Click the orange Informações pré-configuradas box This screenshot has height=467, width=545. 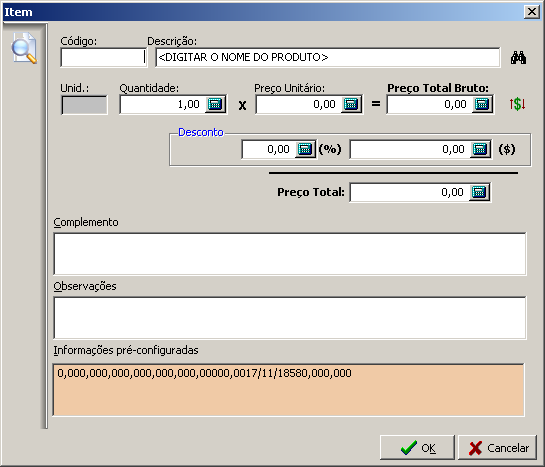[288, 390]
